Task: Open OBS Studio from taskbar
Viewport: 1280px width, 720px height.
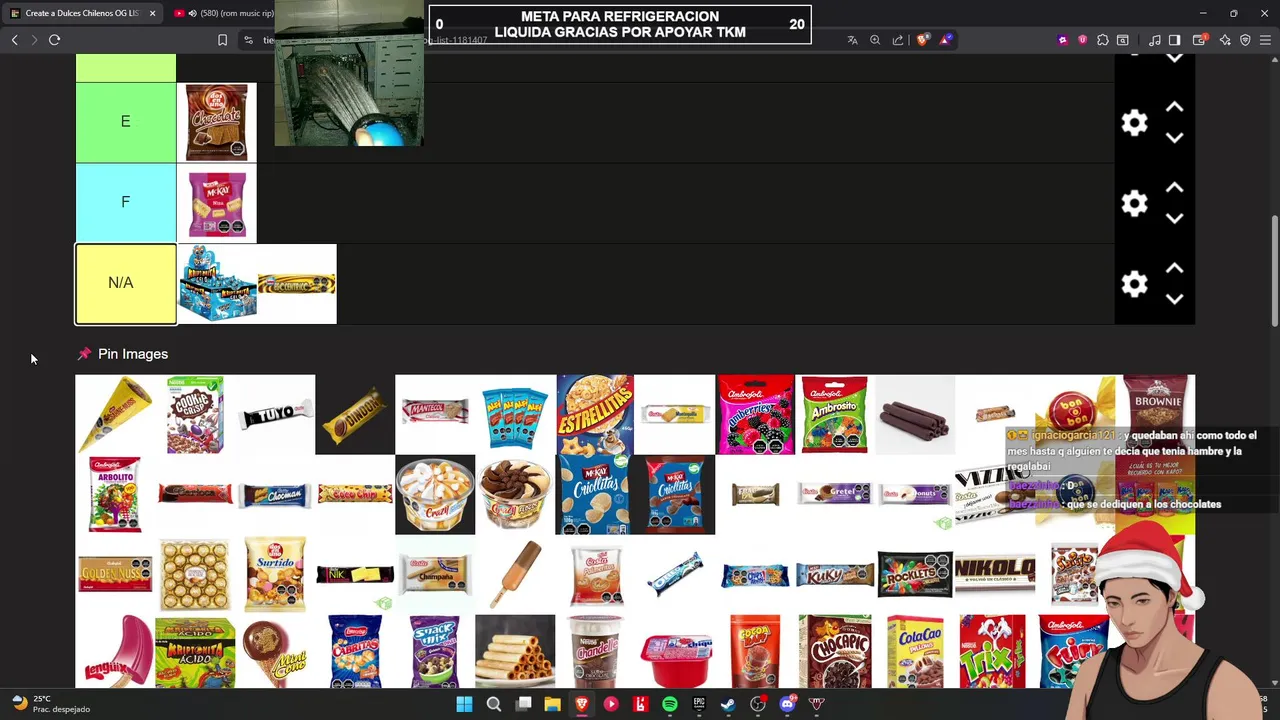Action: (x=758, y=704)
